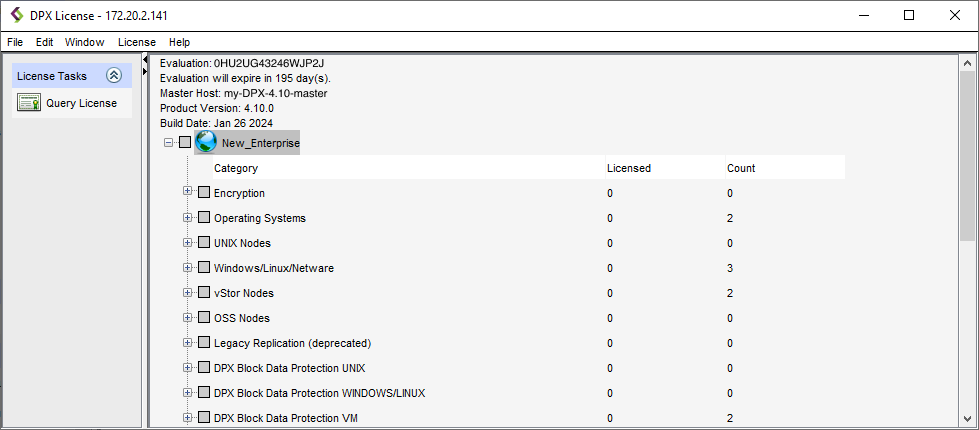This screenshot has width=979, height=430.
Task: Click the DPX app logo in title bar
Action: 17,15
